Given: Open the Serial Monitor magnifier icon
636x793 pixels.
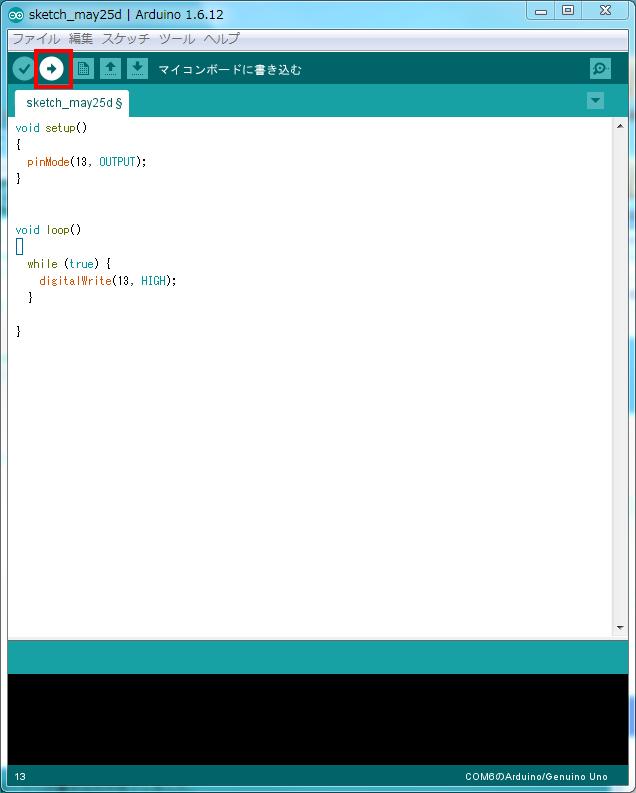Looking at the screenshot, I should coord(599,69).
